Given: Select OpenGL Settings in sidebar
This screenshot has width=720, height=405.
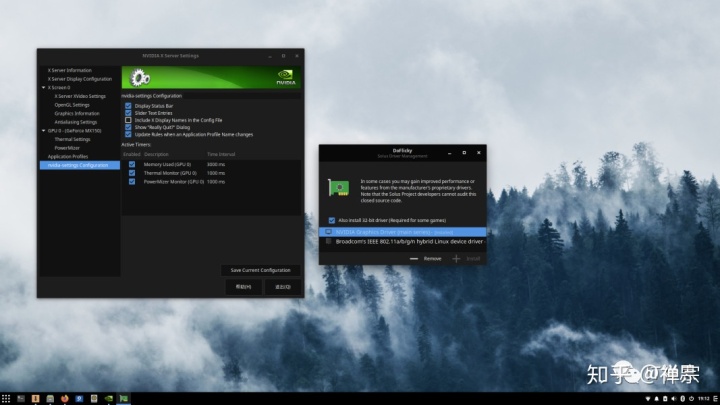Looking at the screenshot, I should (72, 105).
